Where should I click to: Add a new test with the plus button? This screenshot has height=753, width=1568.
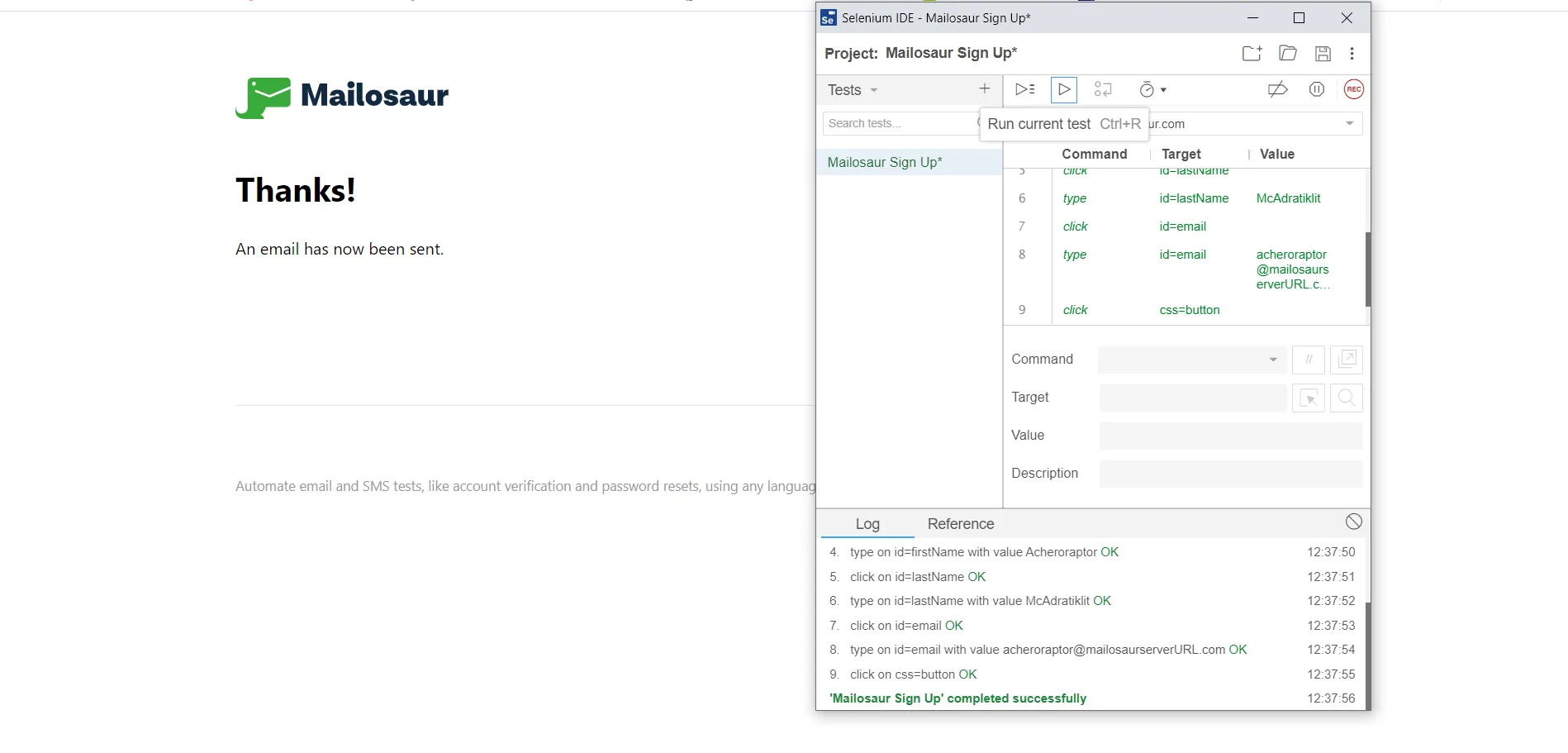coord(984,88)
